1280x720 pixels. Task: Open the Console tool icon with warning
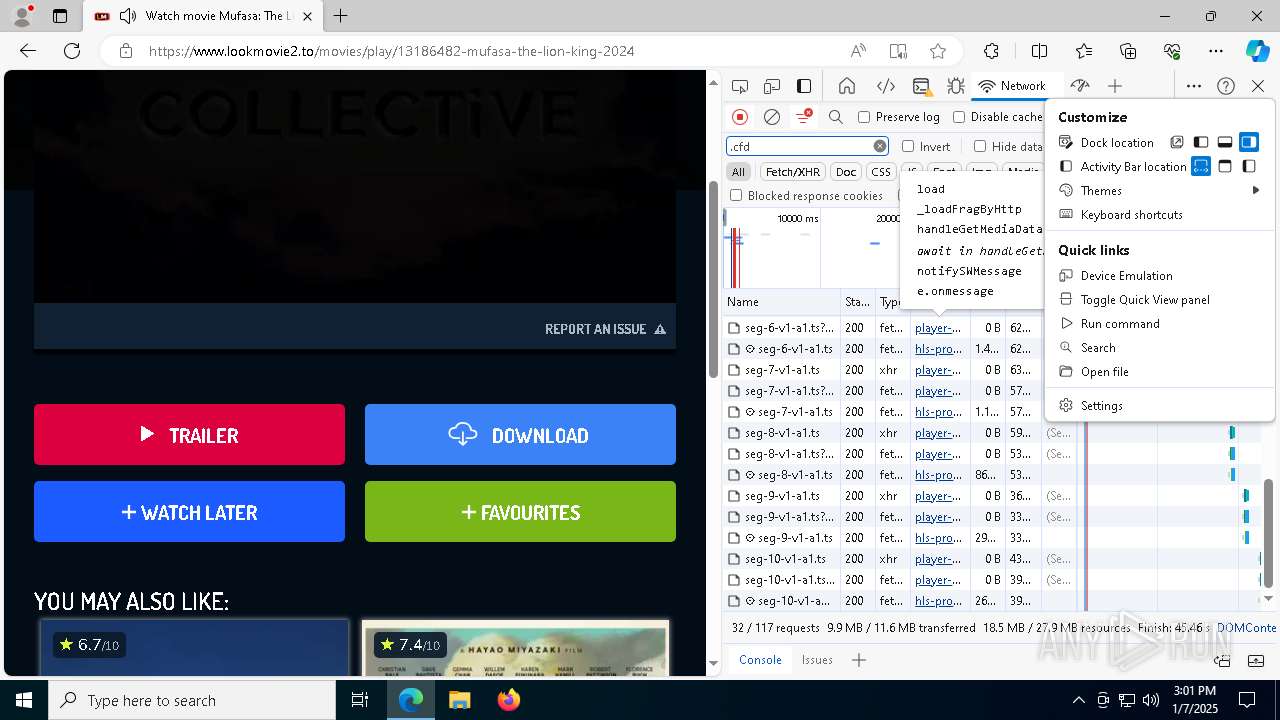921,86
